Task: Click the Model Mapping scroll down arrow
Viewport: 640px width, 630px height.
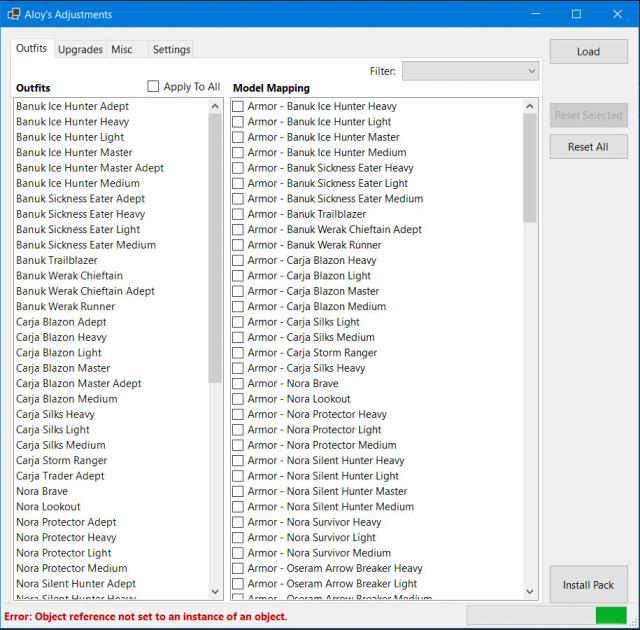Action: [530, 591]
